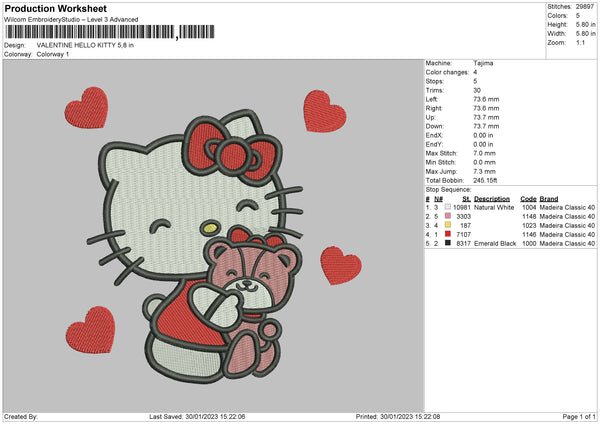Click the N# column header
This screenshot has height=424, width=600.
pyautogui.click(x=438, y=199)
